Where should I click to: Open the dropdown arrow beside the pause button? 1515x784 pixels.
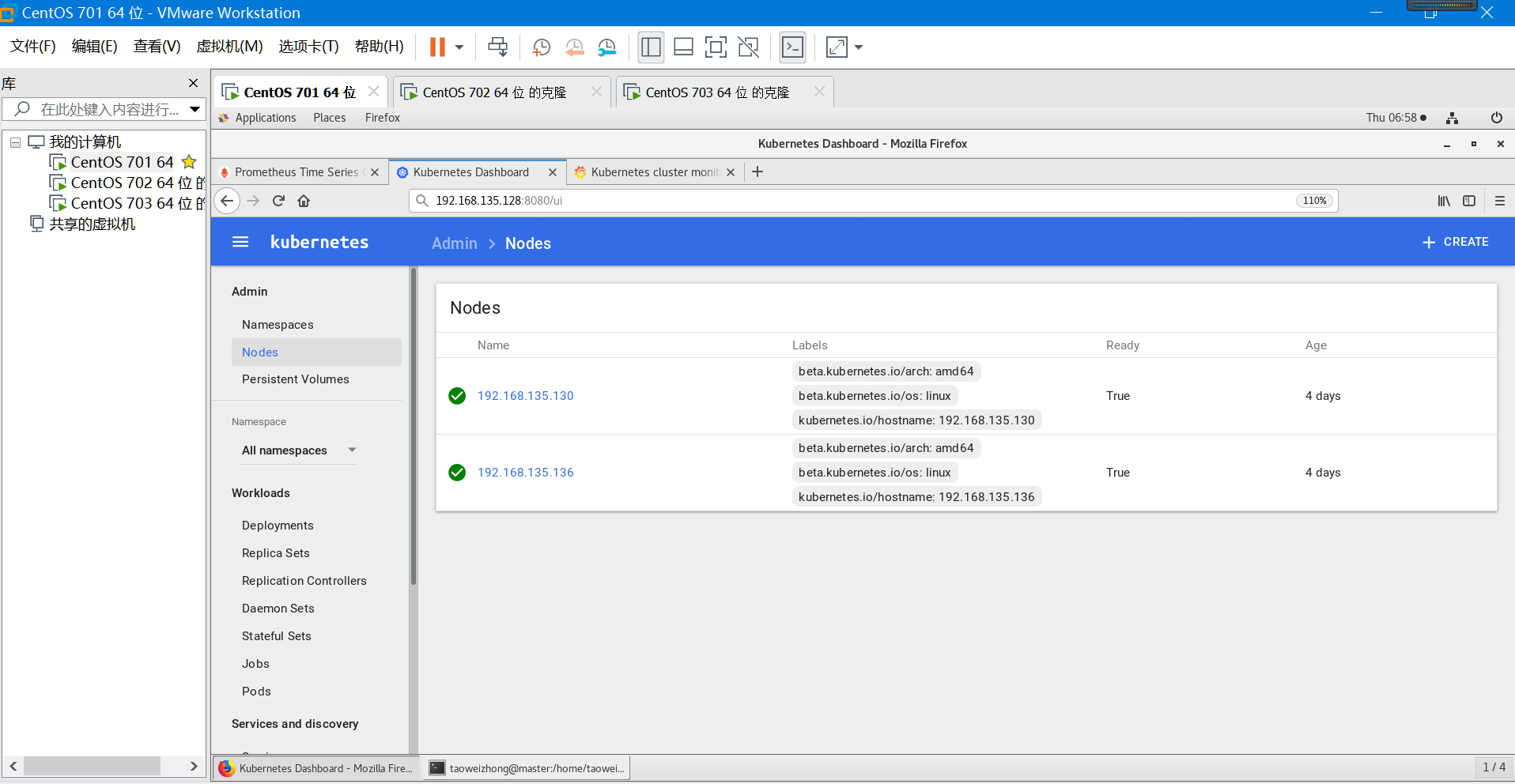tap(459, 47)
